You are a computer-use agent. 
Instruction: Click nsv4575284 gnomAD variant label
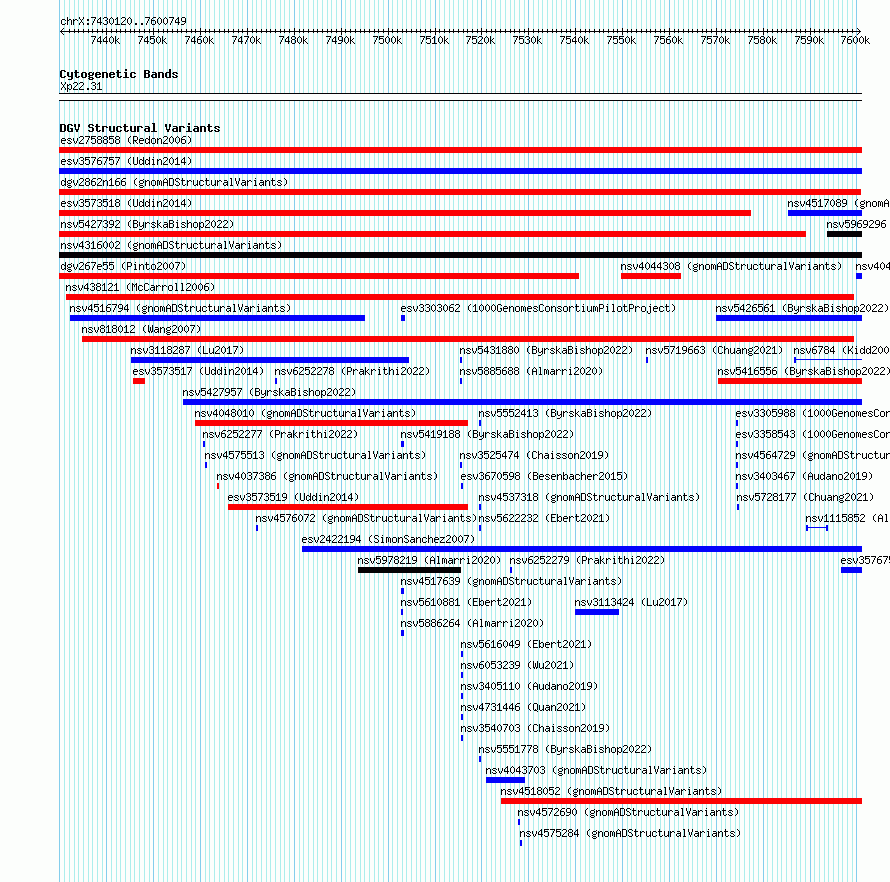(630, 833)
